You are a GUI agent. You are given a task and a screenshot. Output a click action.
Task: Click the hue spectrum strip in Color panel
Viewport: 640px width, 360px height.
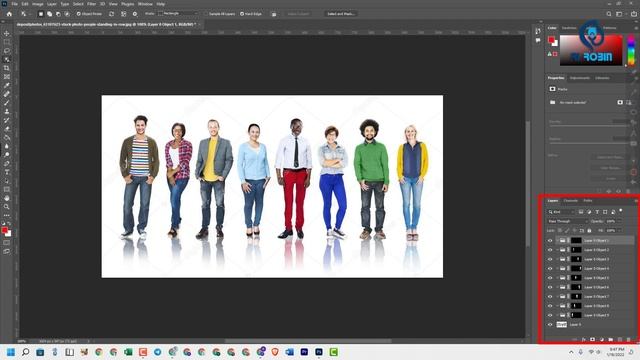tap(631, 50)
